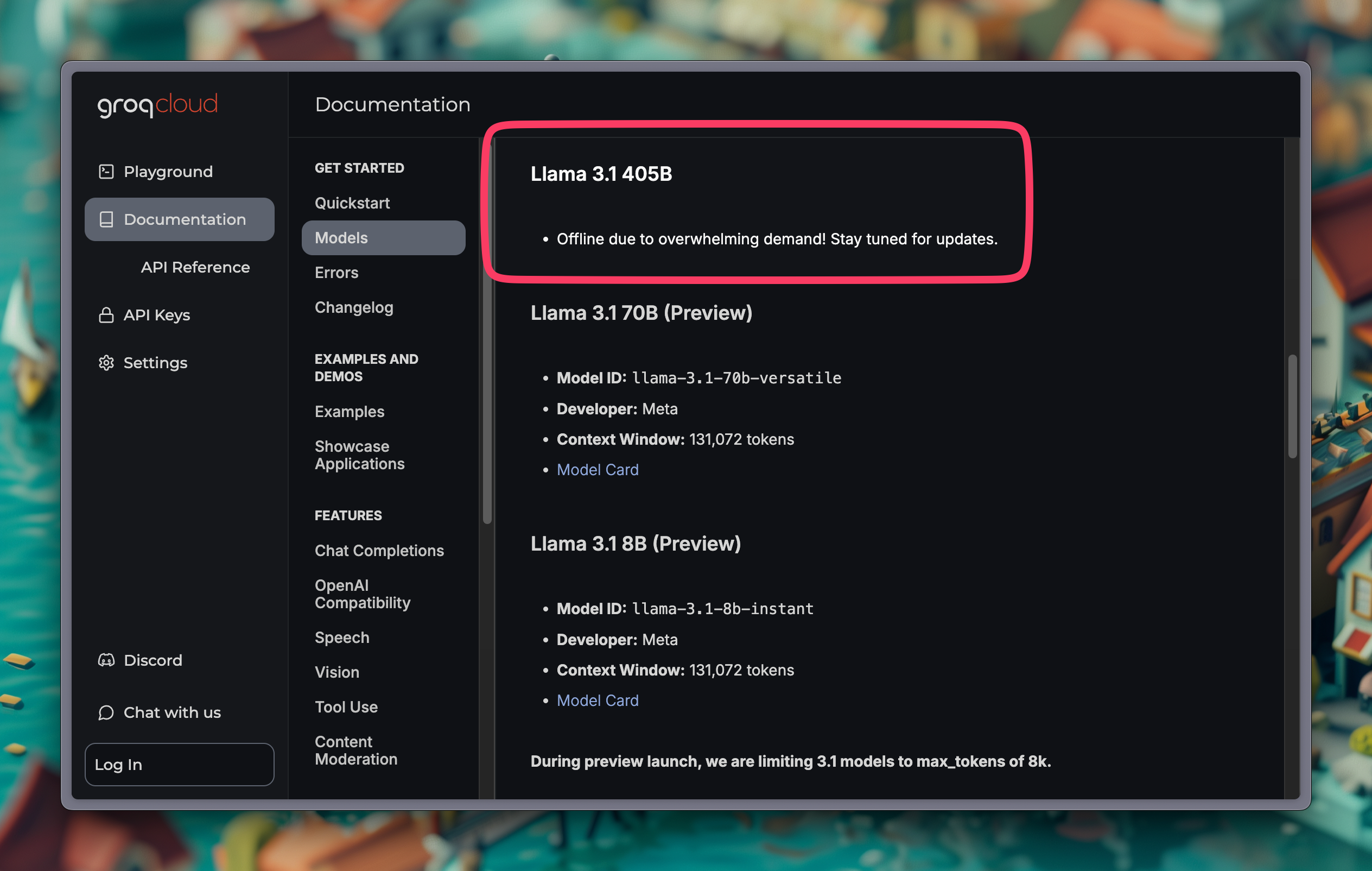Go to the API Keys page
The height and width of the screenshot is (871, 1372).
tap(180, 315)
